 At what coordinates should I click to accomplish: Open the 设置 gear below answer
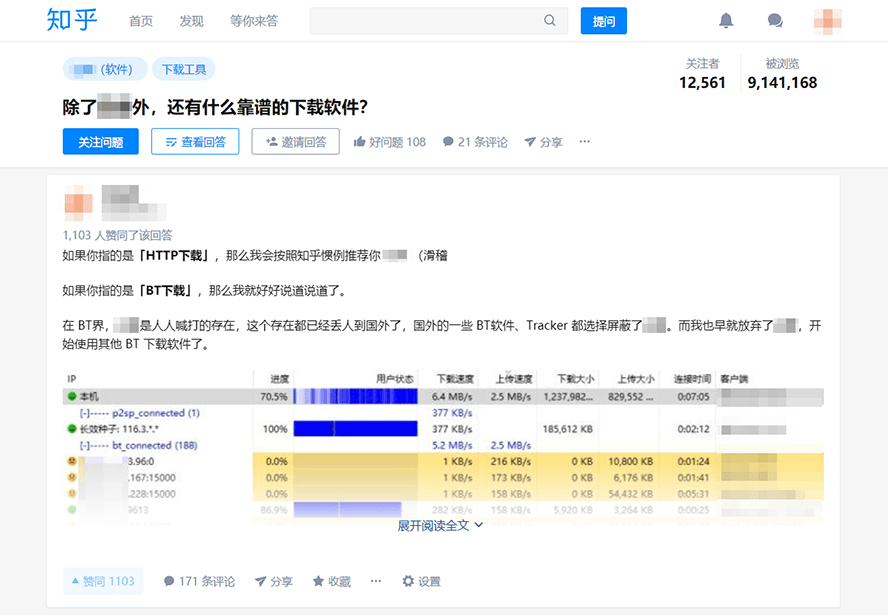pyautogui.click(x=421, y=581)
